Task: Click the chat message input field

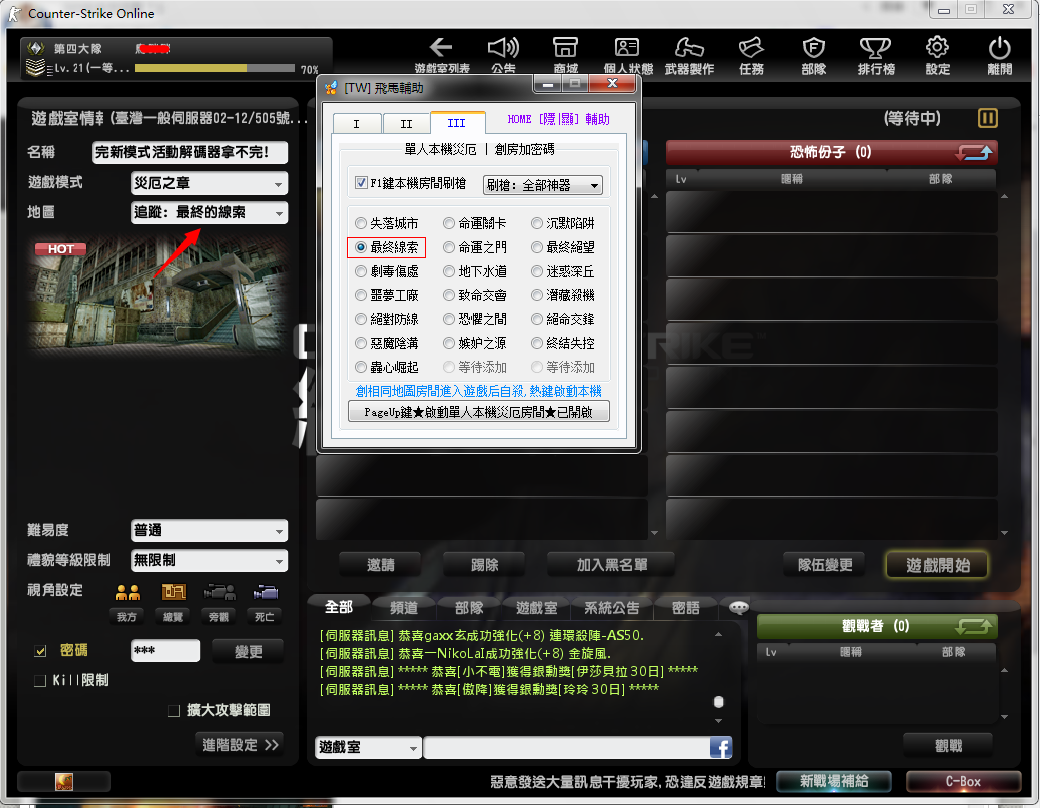Action: (565, 747)
